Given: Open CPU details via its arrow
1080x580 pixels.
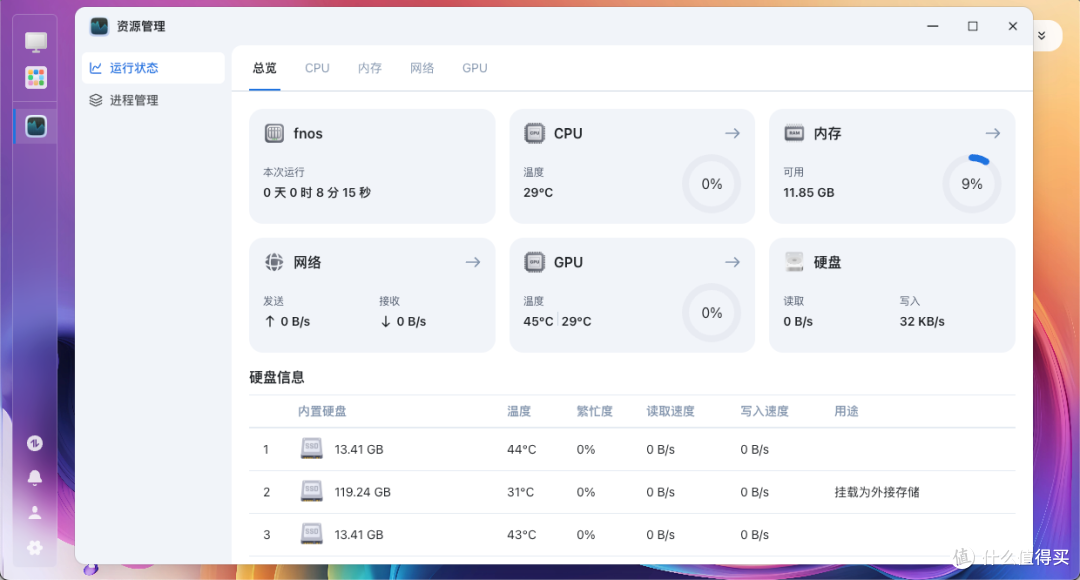Looking at the screenshot, I should (x=732, y=133).
